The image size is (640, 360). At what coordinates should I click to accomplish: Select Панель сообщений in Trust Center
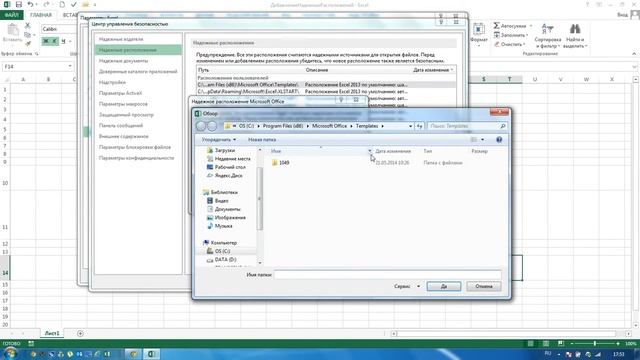121,126
